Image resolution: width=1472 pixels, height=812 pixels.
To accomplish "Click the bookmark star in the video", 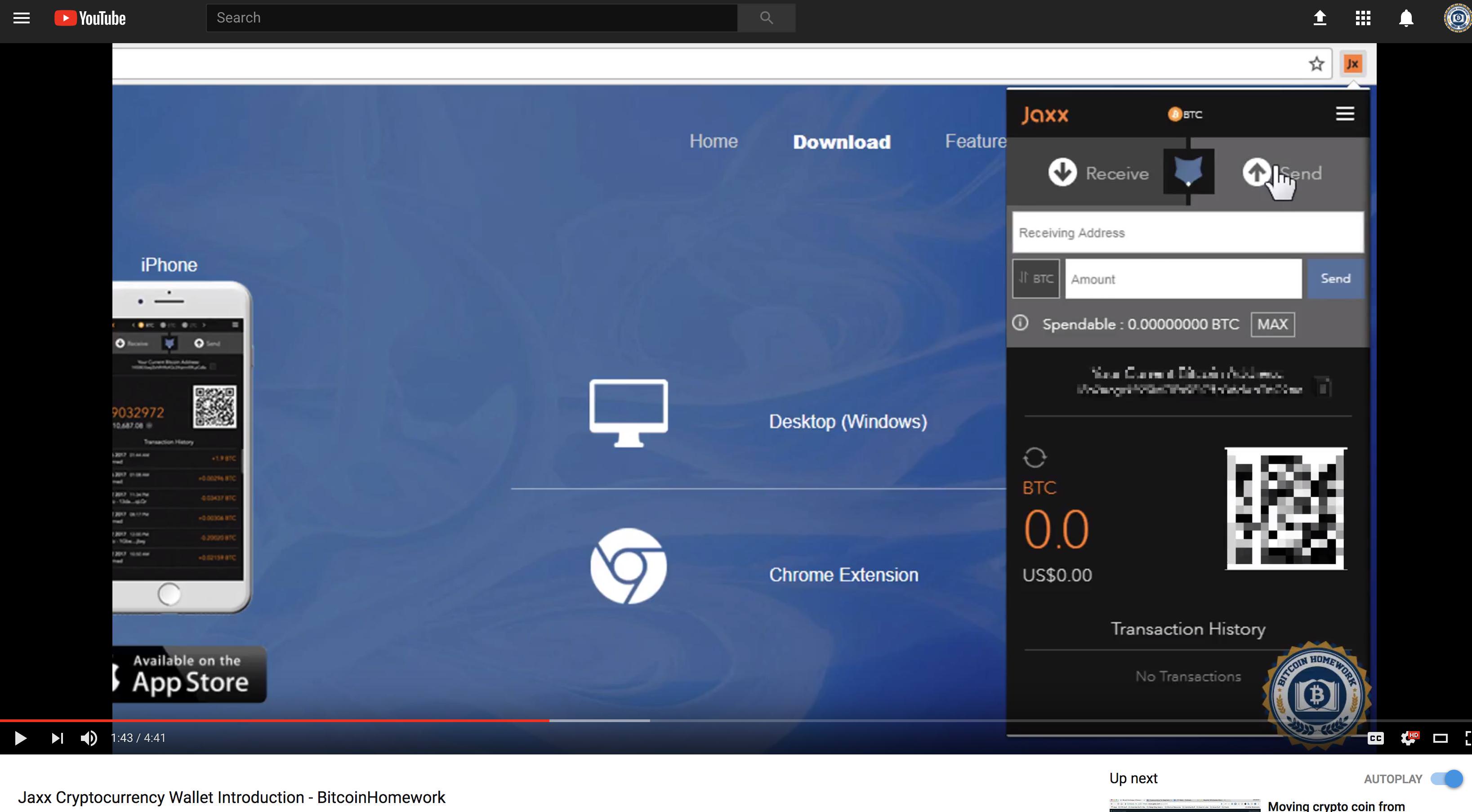I will pos(1316,63).
